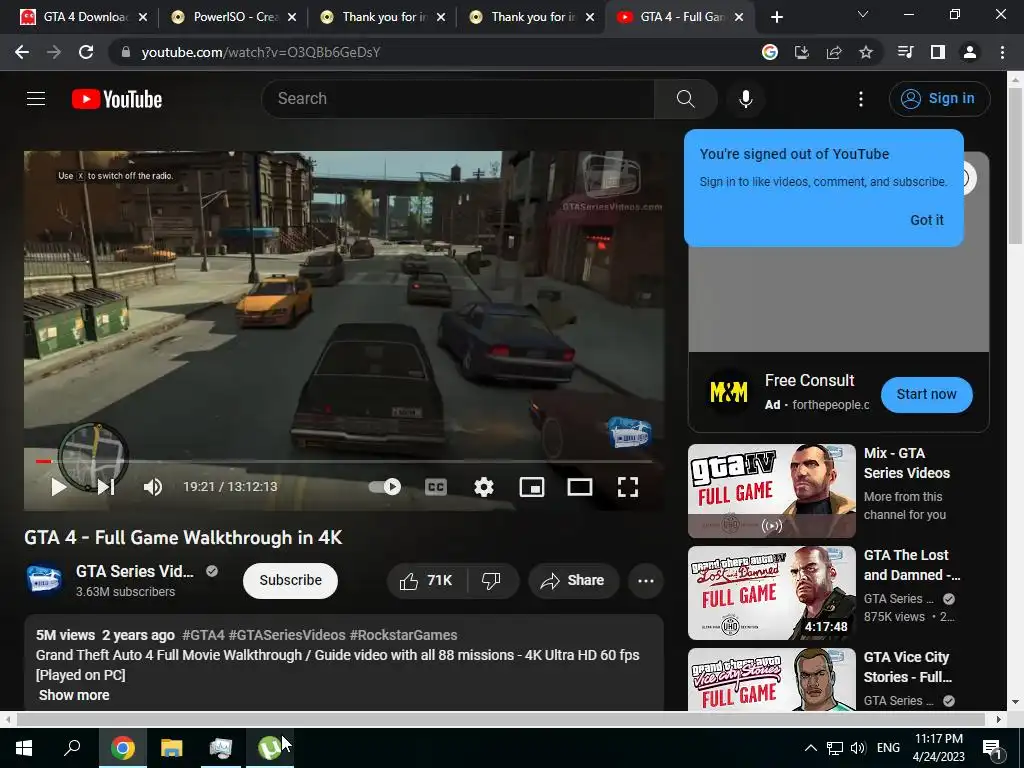Image resolution: width=1024 pixels, height=768 pixels.
Task: Seek on the video progress bar
Action: 344,461
